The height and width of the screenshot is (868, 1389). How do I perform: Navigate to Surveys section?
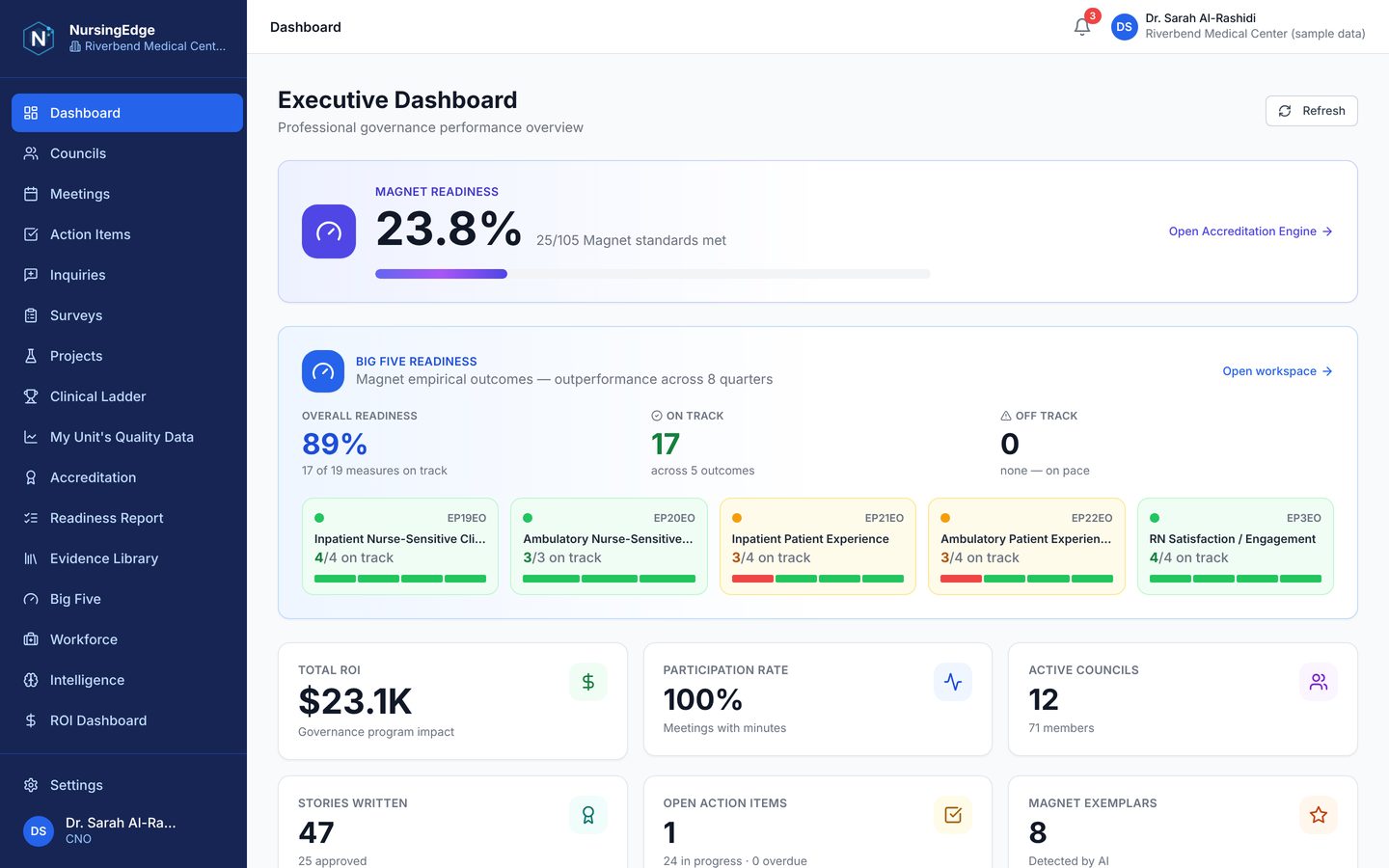point(127,315)
